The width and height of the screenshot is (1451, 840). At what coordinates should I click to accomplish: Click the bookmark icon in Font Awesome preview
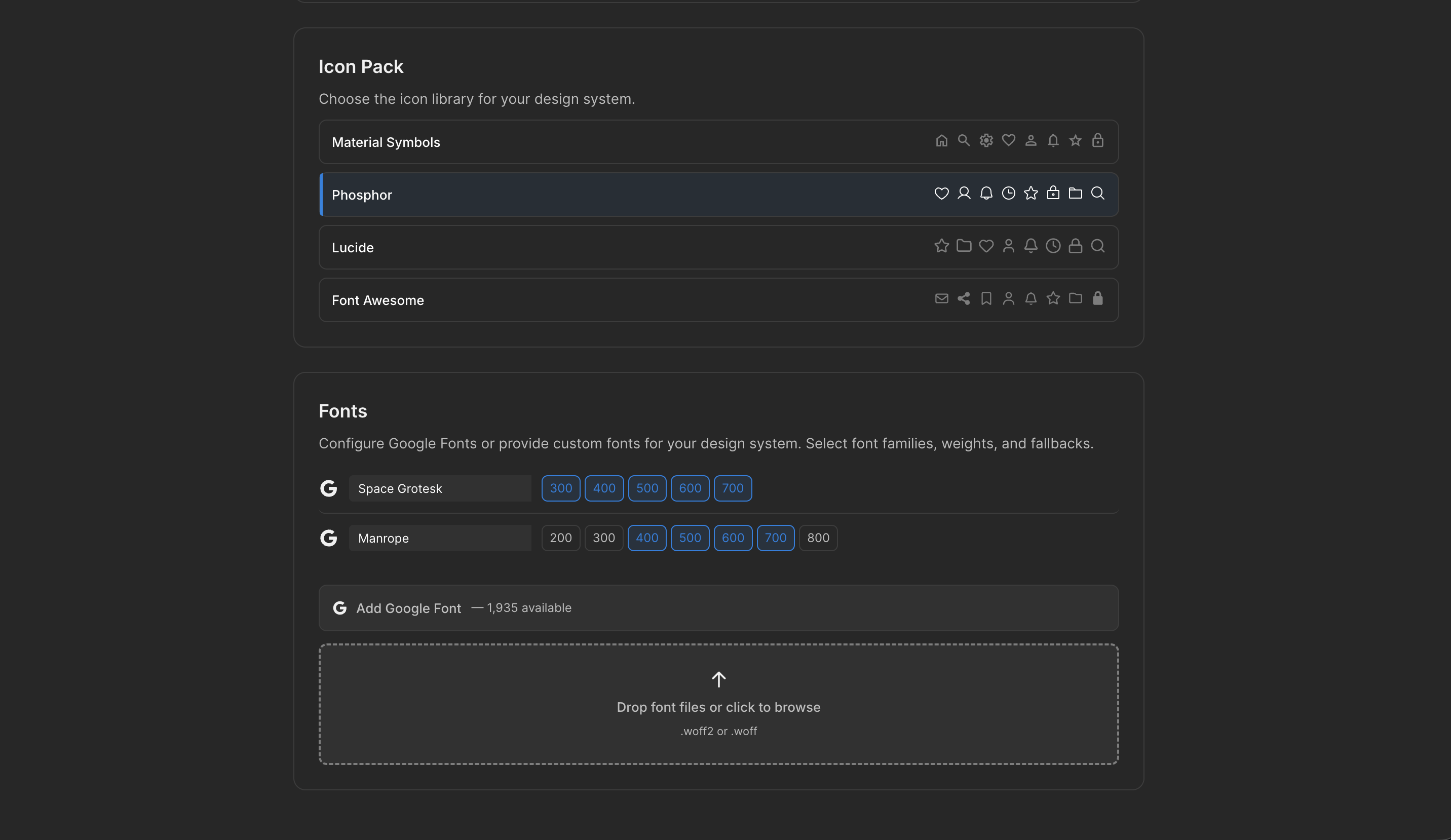coord(986,298)
